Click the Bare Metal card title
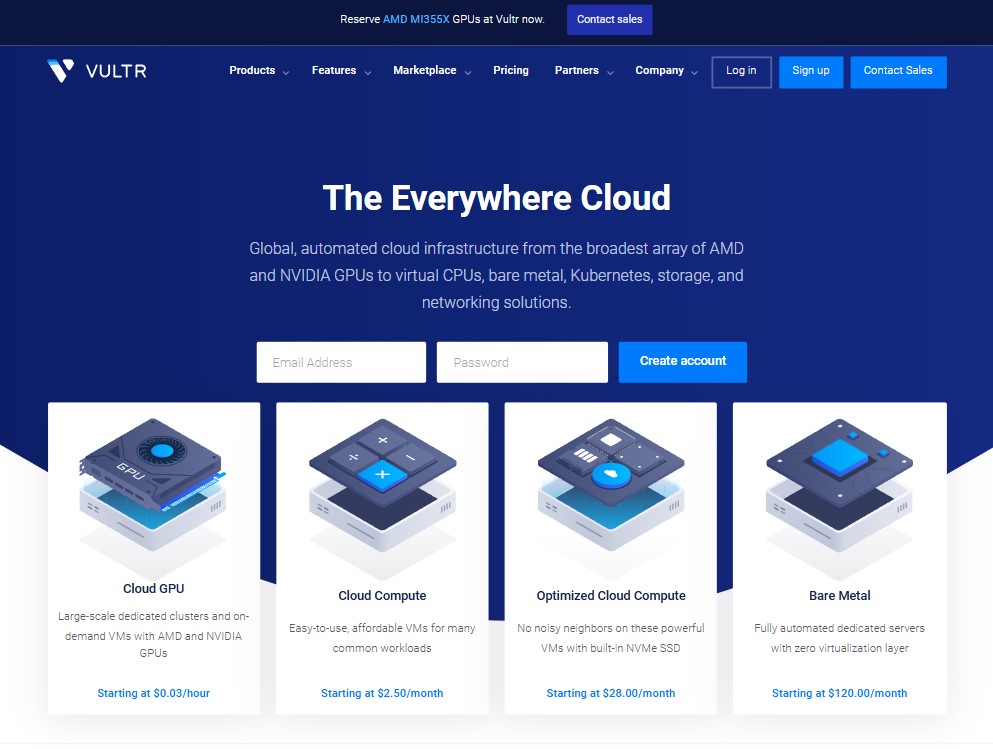The width and height of the screenshot is (993, 749). click(839, 596)
